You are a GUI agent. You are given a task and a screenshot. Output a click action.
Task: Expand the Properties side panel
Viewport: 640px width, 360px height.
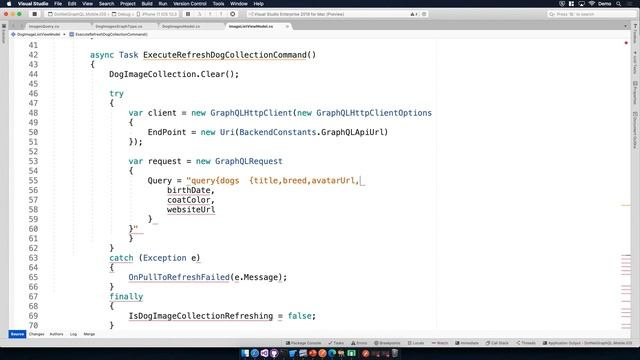[635, 93]
